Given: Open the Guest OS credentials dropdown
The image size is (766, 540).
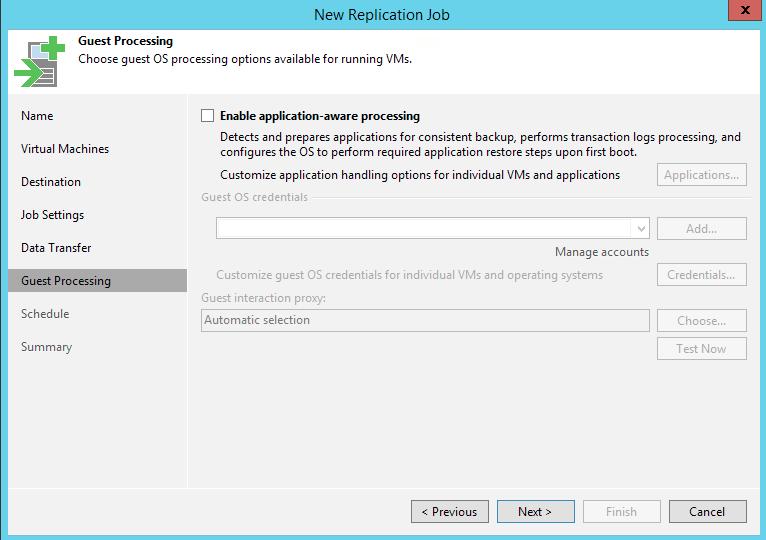Looking at the screenshot, I should tap(640, 228).
